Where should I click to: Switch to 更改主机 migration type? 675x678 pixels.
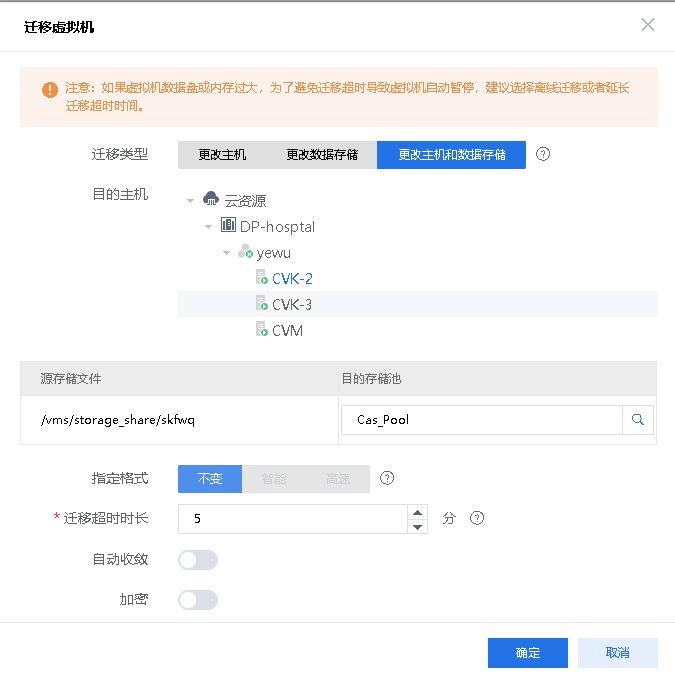tap(222, 155)
